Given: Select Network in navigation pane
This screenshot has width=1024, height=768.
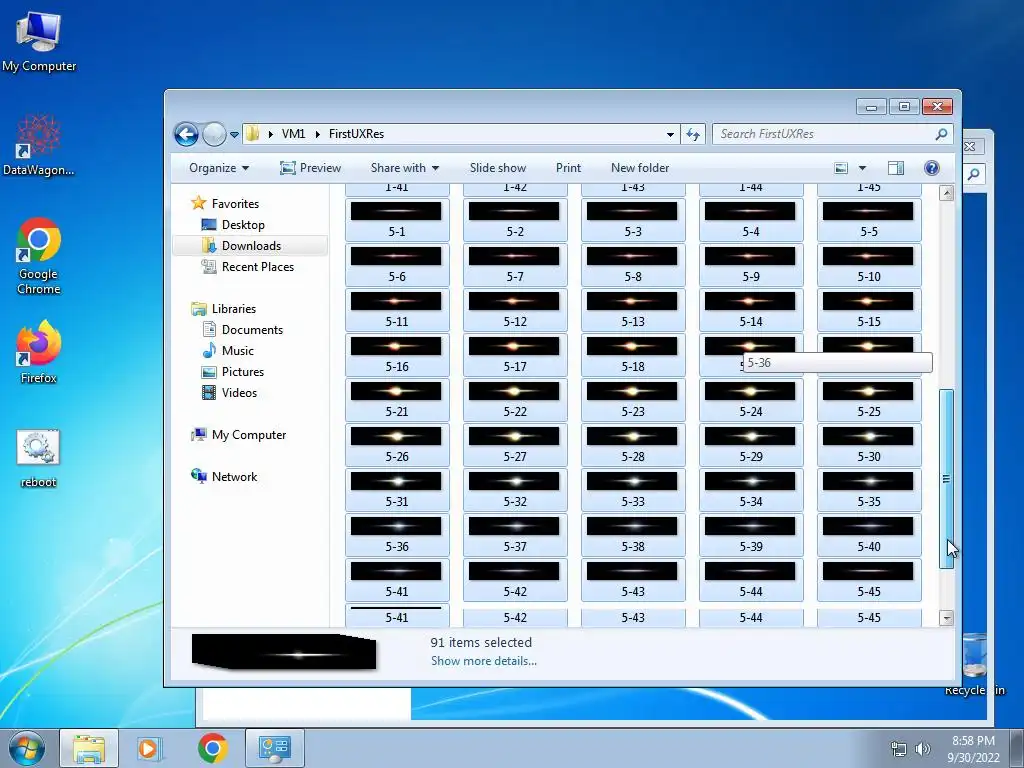Looking at the screenshot, I should [x=224, y=477].
